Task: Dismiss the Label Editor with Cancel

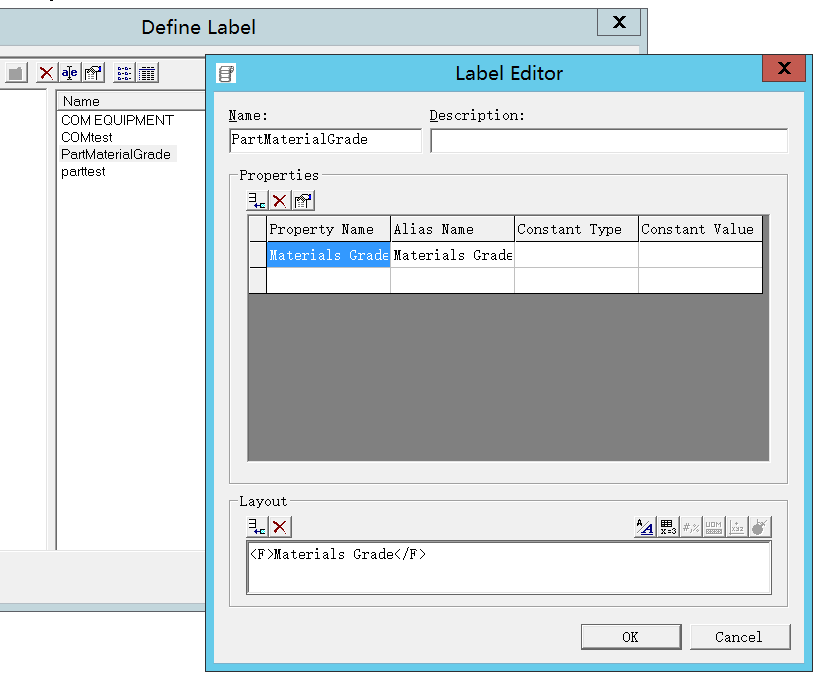Action: pos(740,637)
